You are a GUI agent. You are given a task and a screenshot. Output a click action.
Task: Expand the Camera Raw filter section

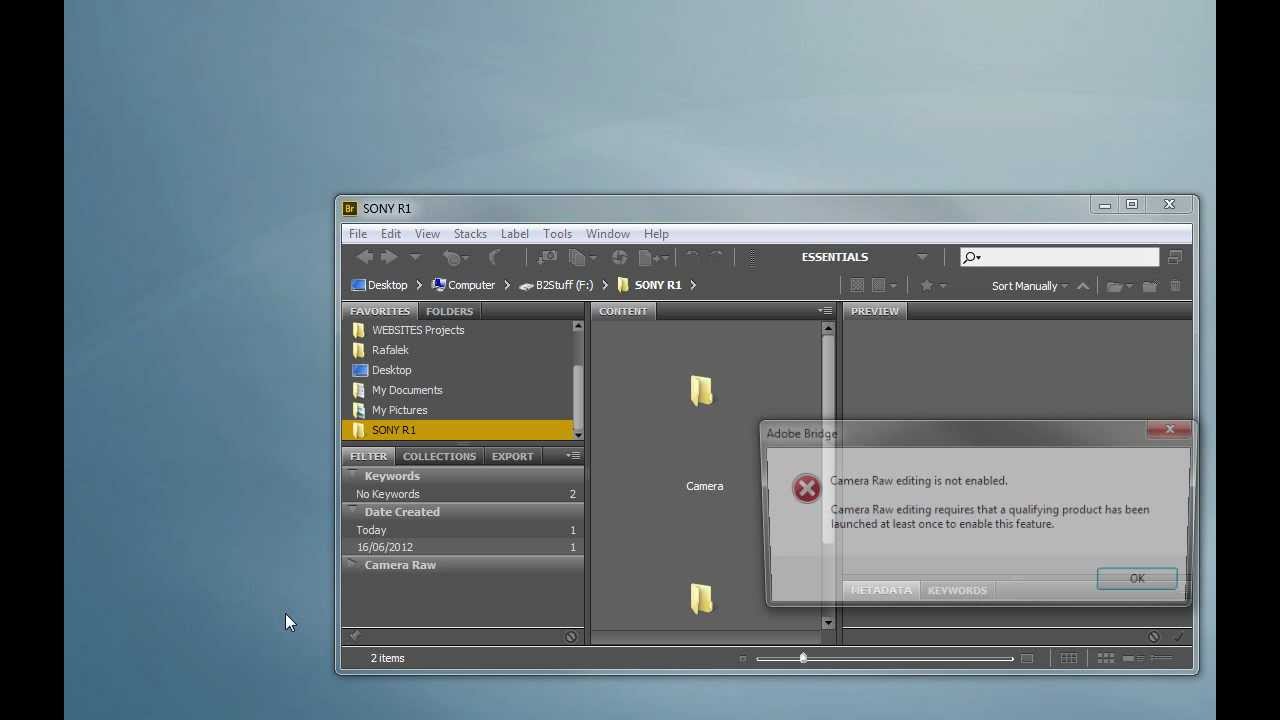click(x=352, y=565)
